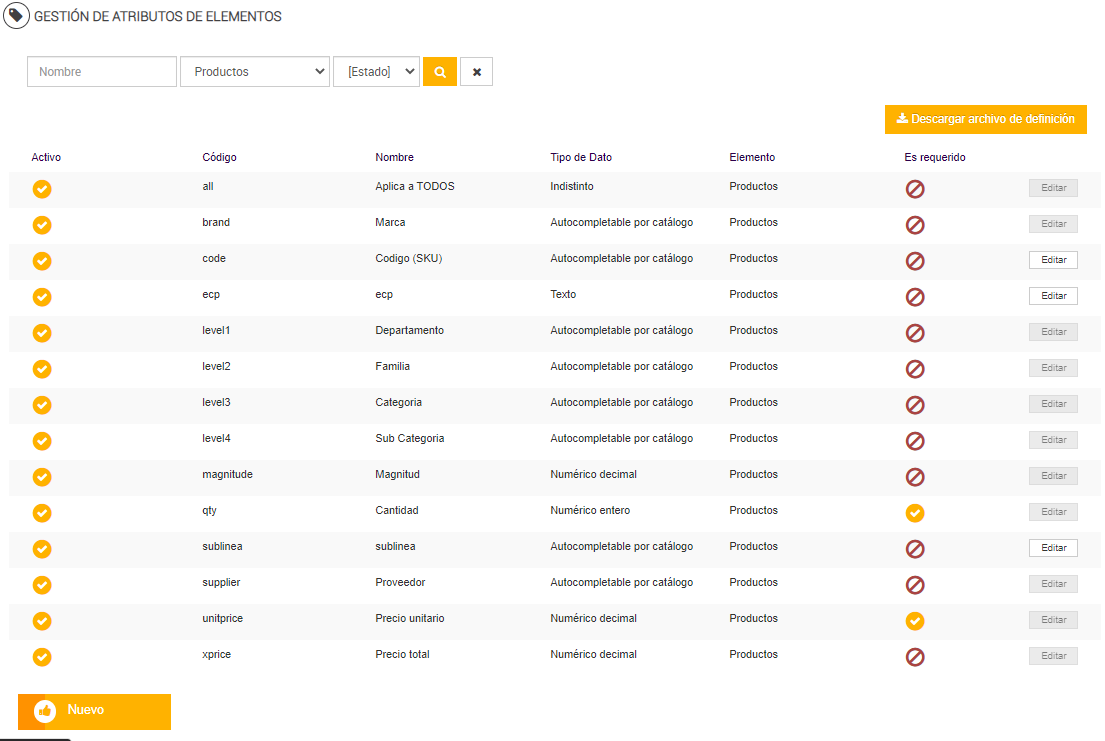Screen dimensions: 1105x741
Task: Toggle active checkmark for code row
Action: [x=42, y=261]
